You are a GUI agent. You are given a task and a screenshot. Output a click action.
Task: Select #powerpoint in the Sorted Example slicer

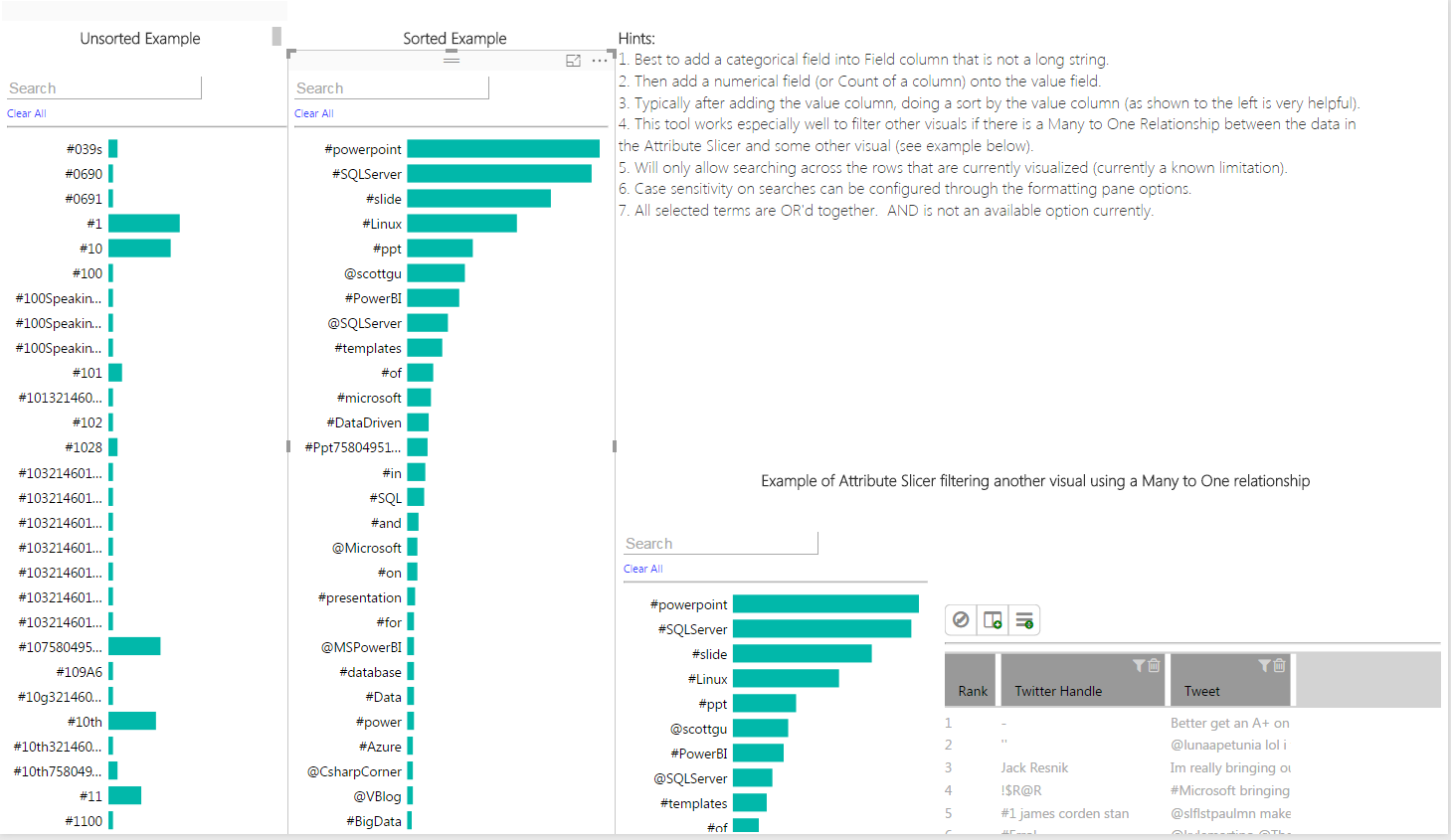coord(363,149)
